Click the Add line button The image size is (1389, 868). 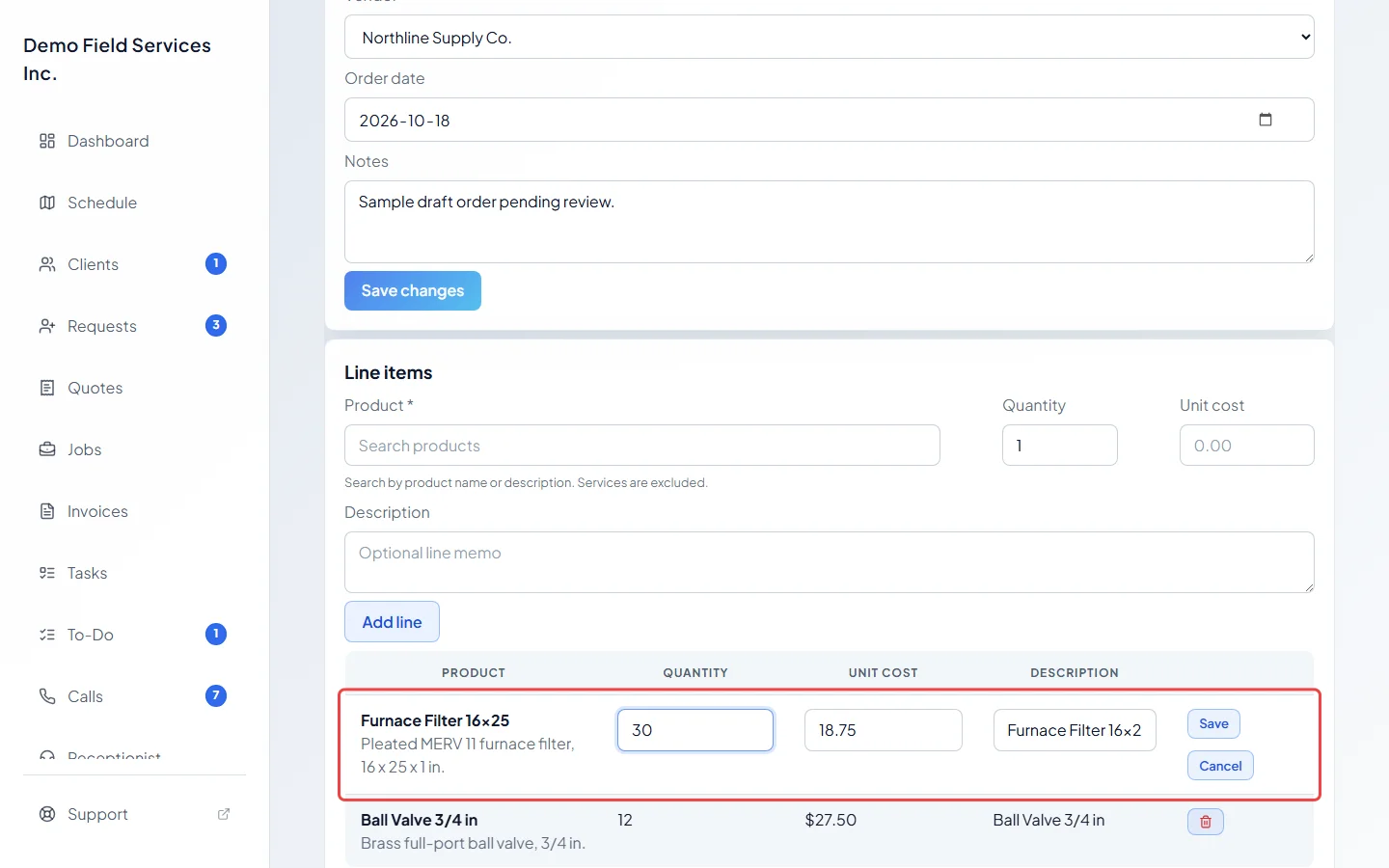tap(392, 622)
